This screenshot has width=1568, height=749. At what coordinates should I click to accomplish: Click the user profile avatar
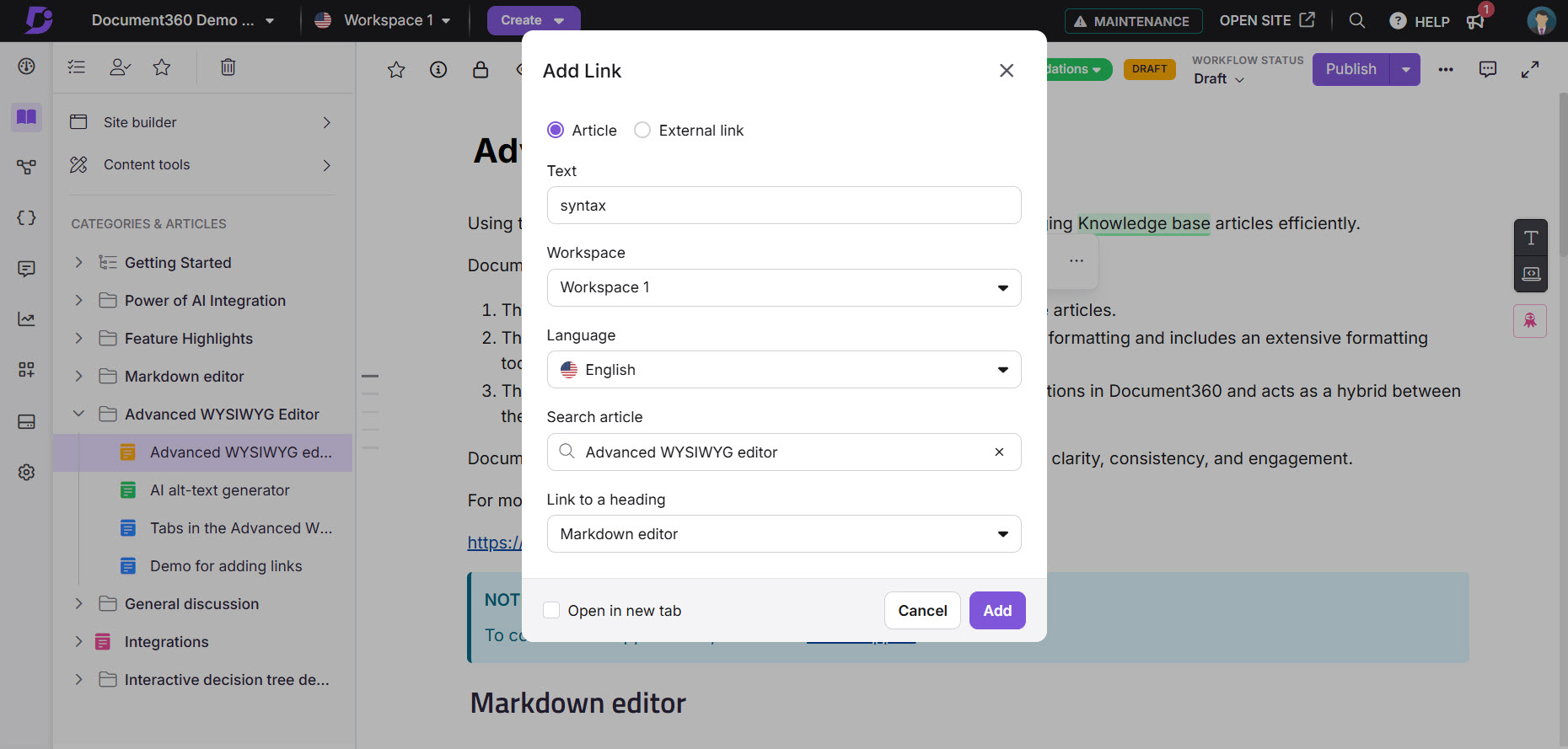tap(1541, 20)
